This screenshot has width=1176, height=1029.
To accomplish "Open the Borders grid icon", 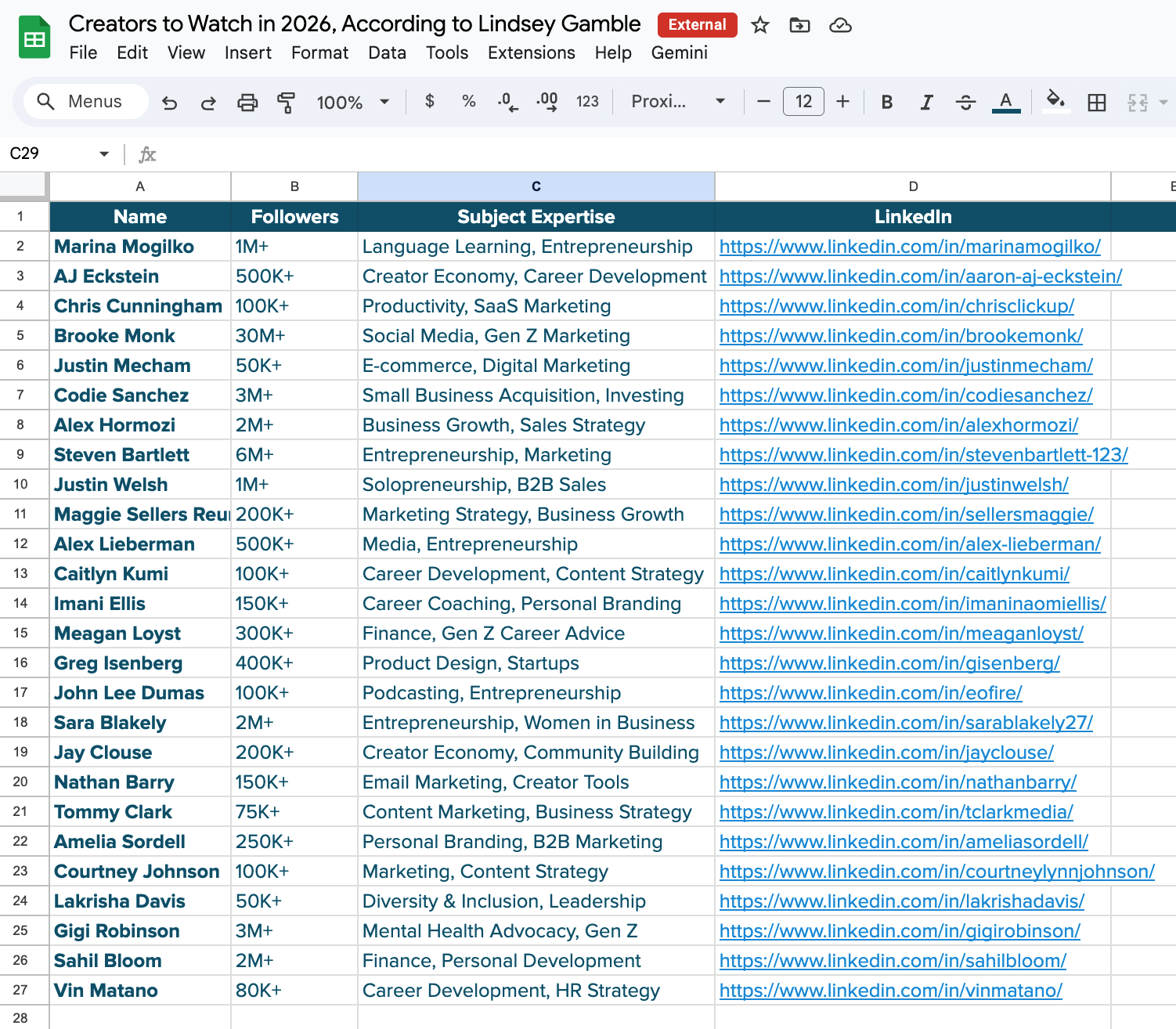I will [1096, 103].
